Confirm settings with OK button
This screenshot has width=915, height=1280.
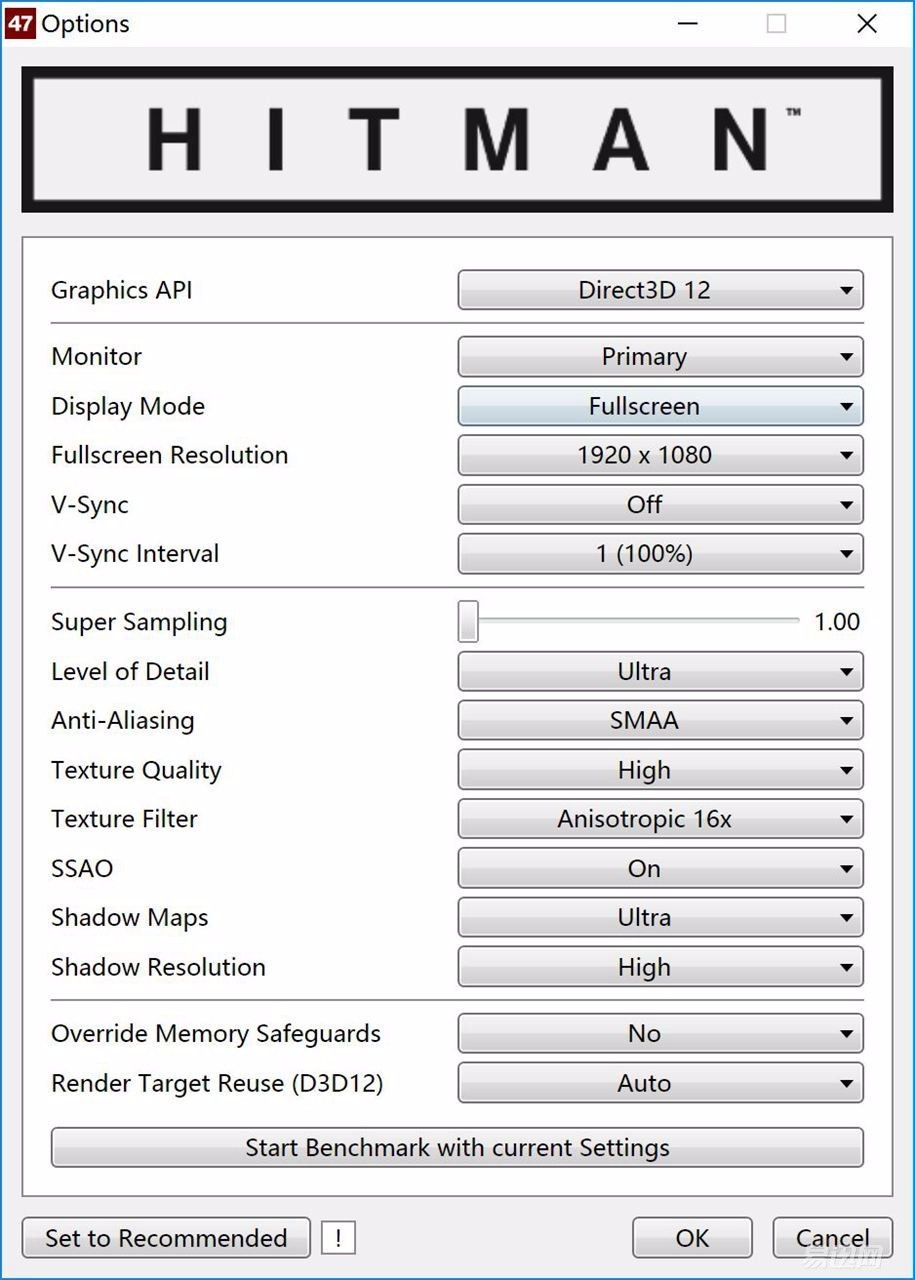pyautogui.click(x=692, y=1238)
